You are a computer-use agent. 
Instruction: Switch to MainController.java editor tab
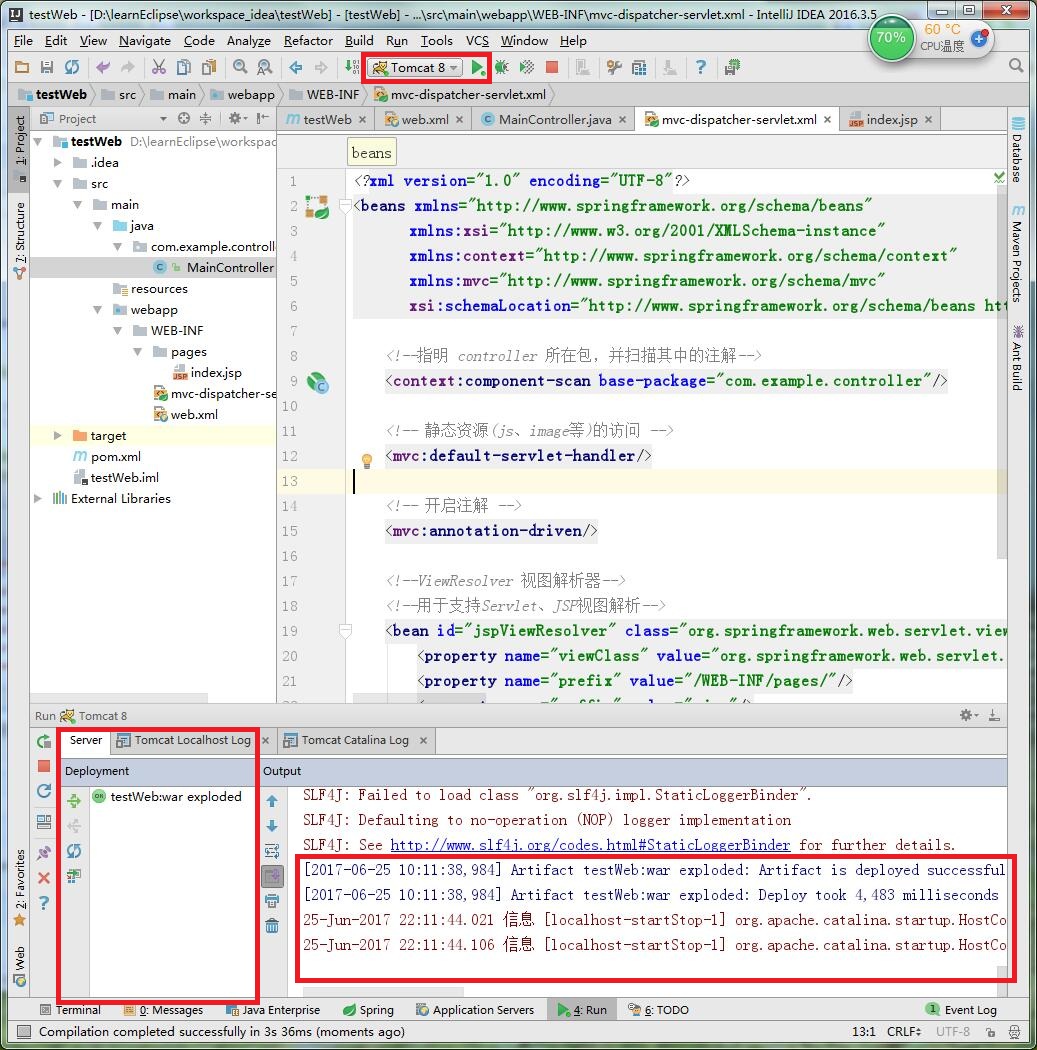tap(555, 119)
